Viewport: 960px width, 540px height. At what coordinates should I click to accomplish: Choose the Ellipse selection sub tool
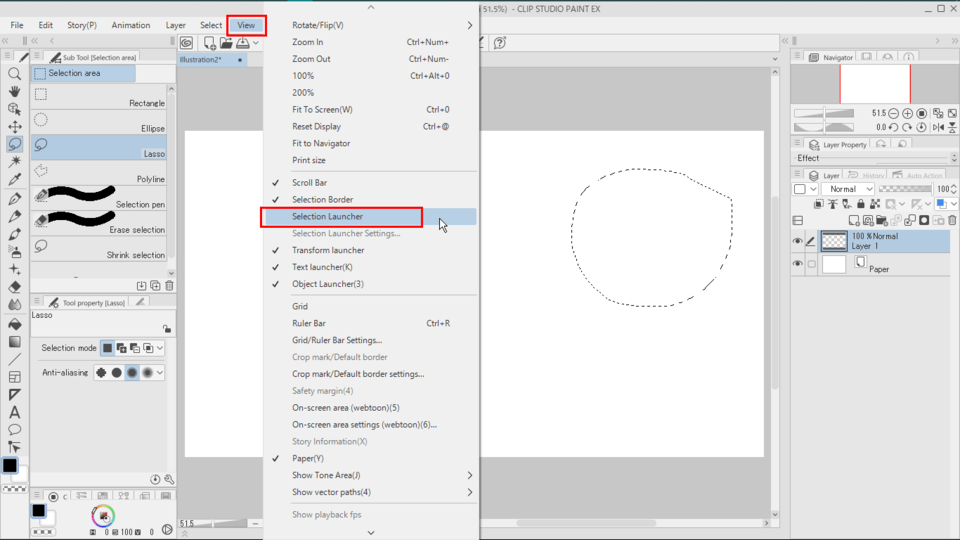[100, 121]
